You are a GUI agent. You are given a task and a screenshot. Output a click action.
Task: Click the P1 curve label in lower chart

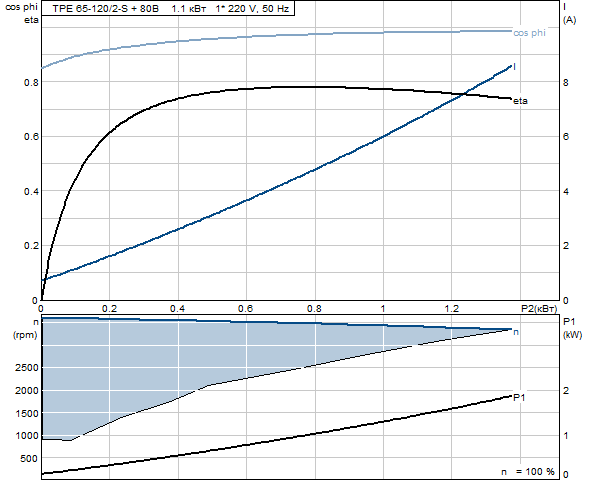point(520,398)
